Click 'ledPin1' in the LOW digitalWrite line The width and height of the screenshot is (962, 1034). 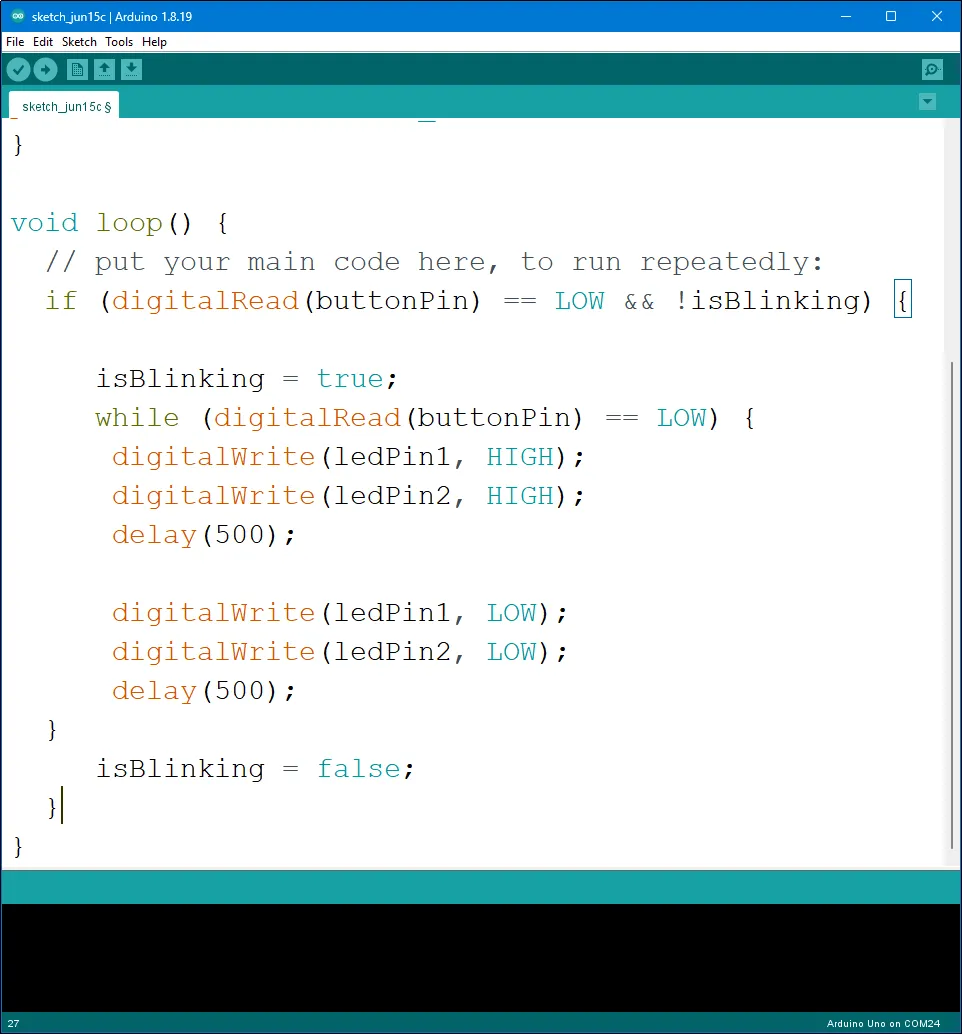click(392, 613)
